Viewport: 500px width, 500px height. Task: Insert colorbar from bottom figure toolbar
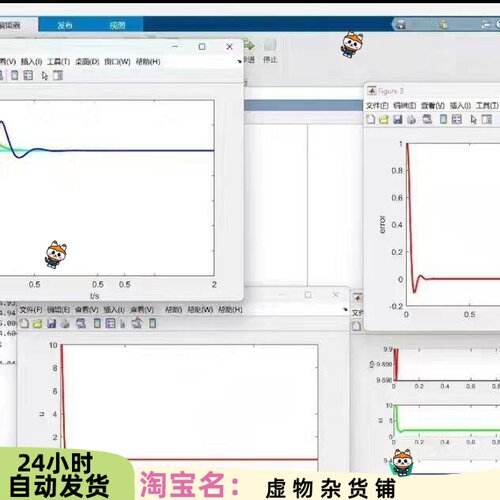click(97, 323)
